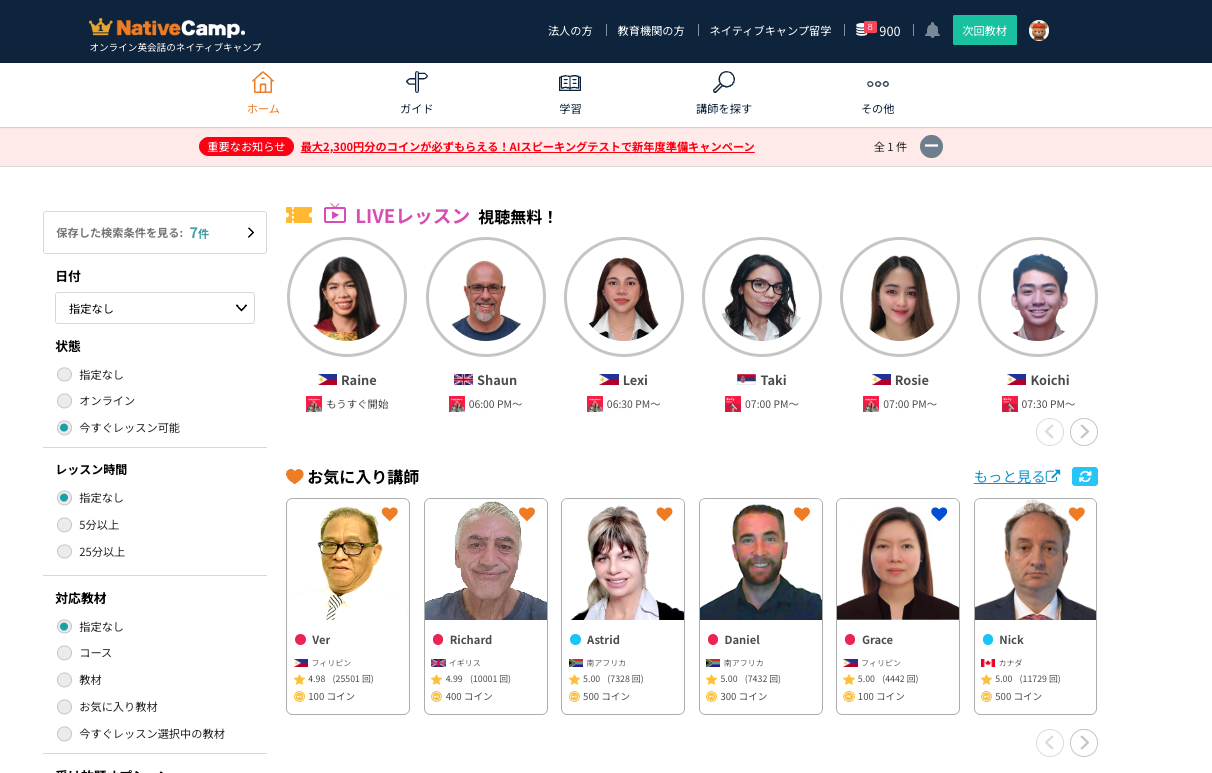1212x773 pixels.
Task: Collapse the announcement bar with minus icon
Action: click(x=931, y=147)
